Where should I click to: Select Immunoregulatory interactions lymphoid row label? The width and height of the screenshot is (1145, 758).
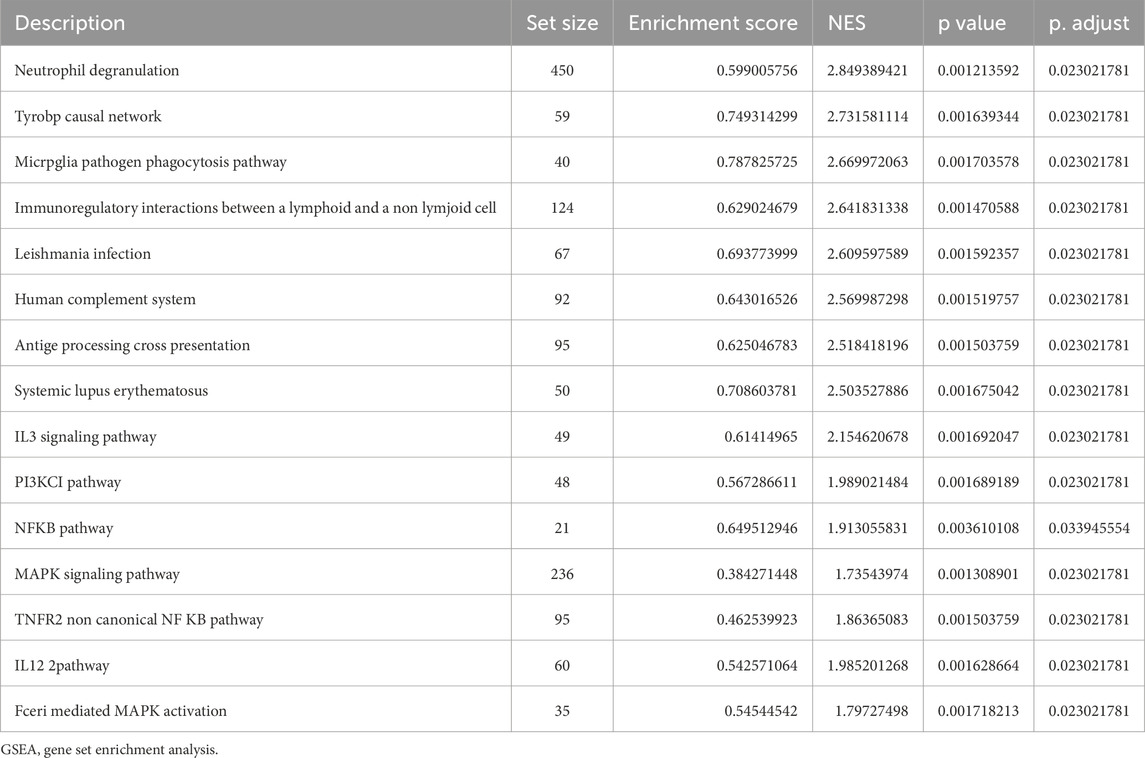click(x=256, y=208)
